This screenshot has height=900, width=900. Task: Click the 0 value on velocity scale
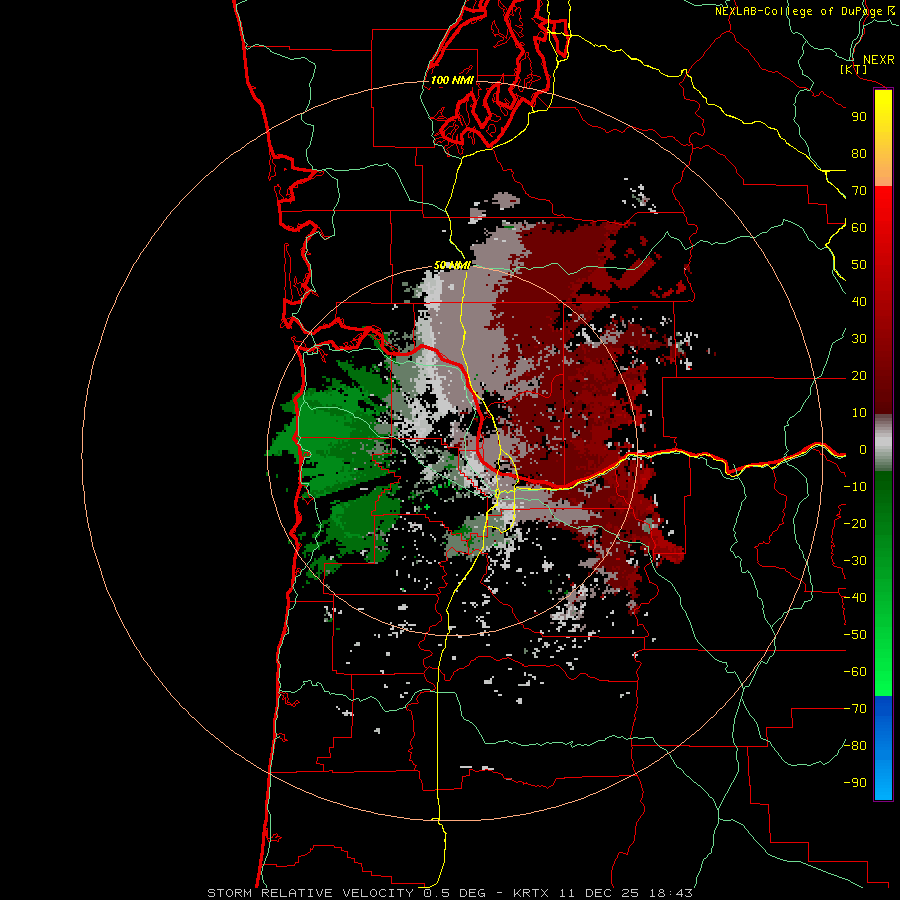(x=863, y=450)
